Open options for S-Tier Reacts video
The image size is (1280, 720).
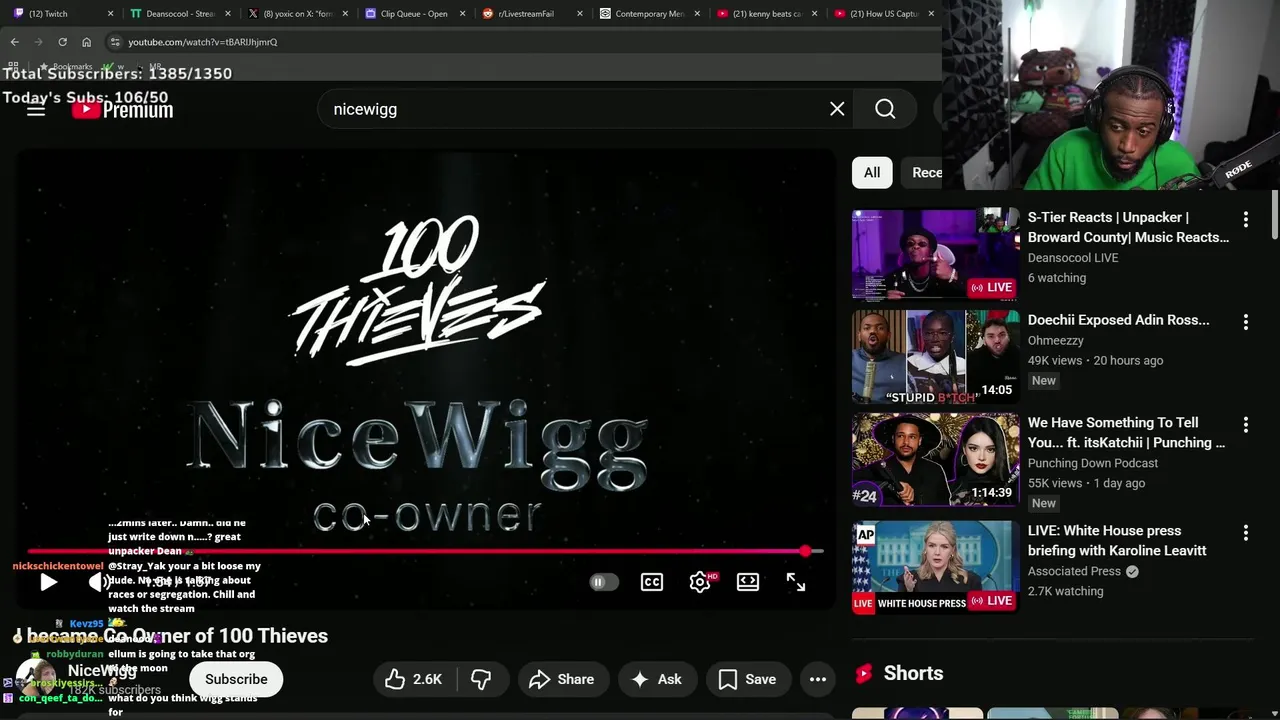(1245, 219)
